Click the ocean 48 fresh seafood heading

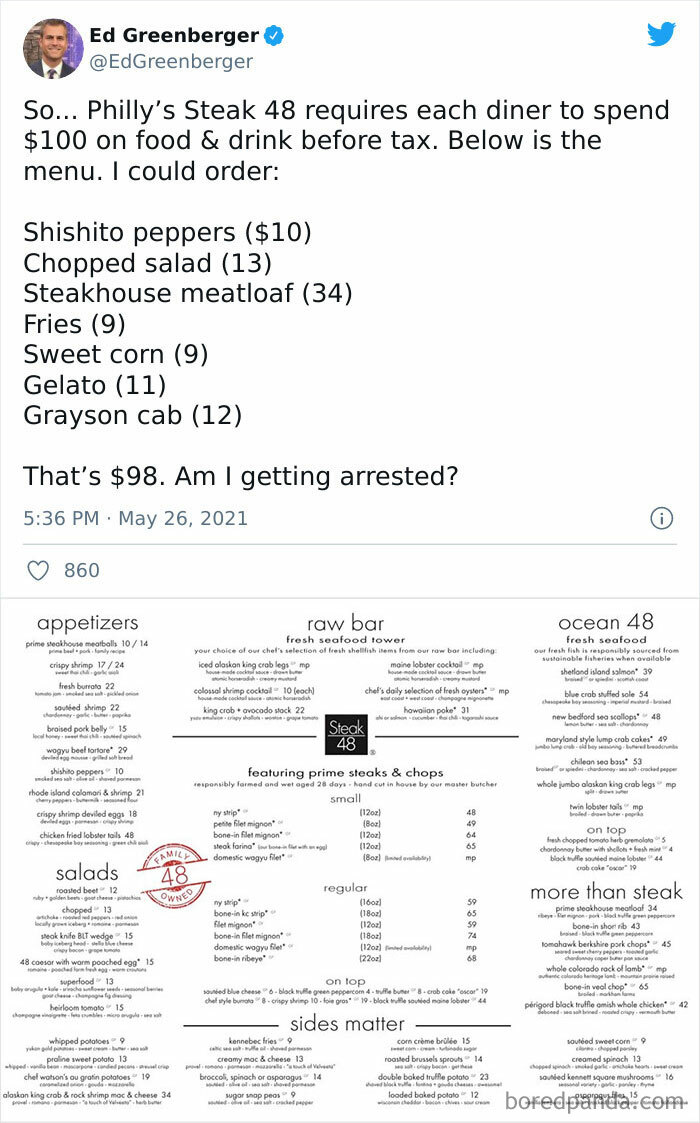pyautogui.click(x=607, y=627)
